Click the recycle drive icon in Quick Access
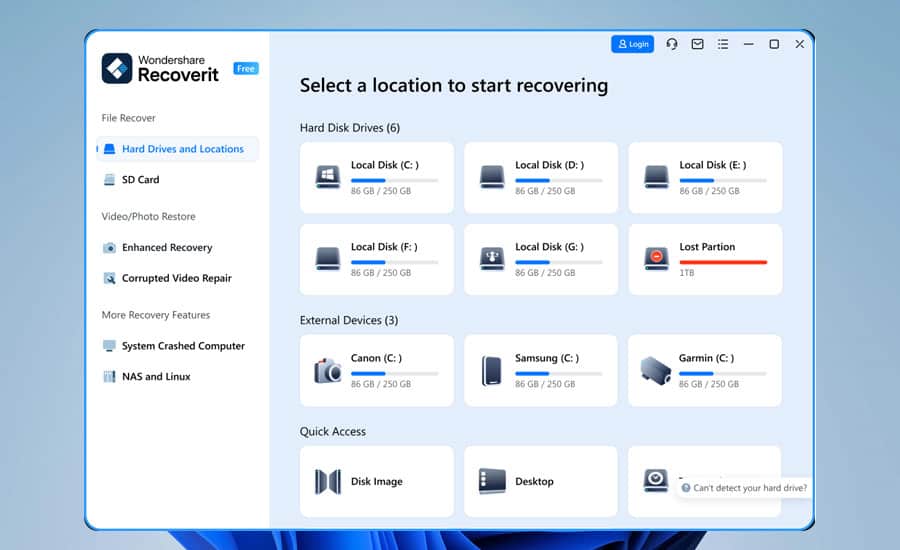The height and width of the screenshot is (550, 900). tap(655, 481)
